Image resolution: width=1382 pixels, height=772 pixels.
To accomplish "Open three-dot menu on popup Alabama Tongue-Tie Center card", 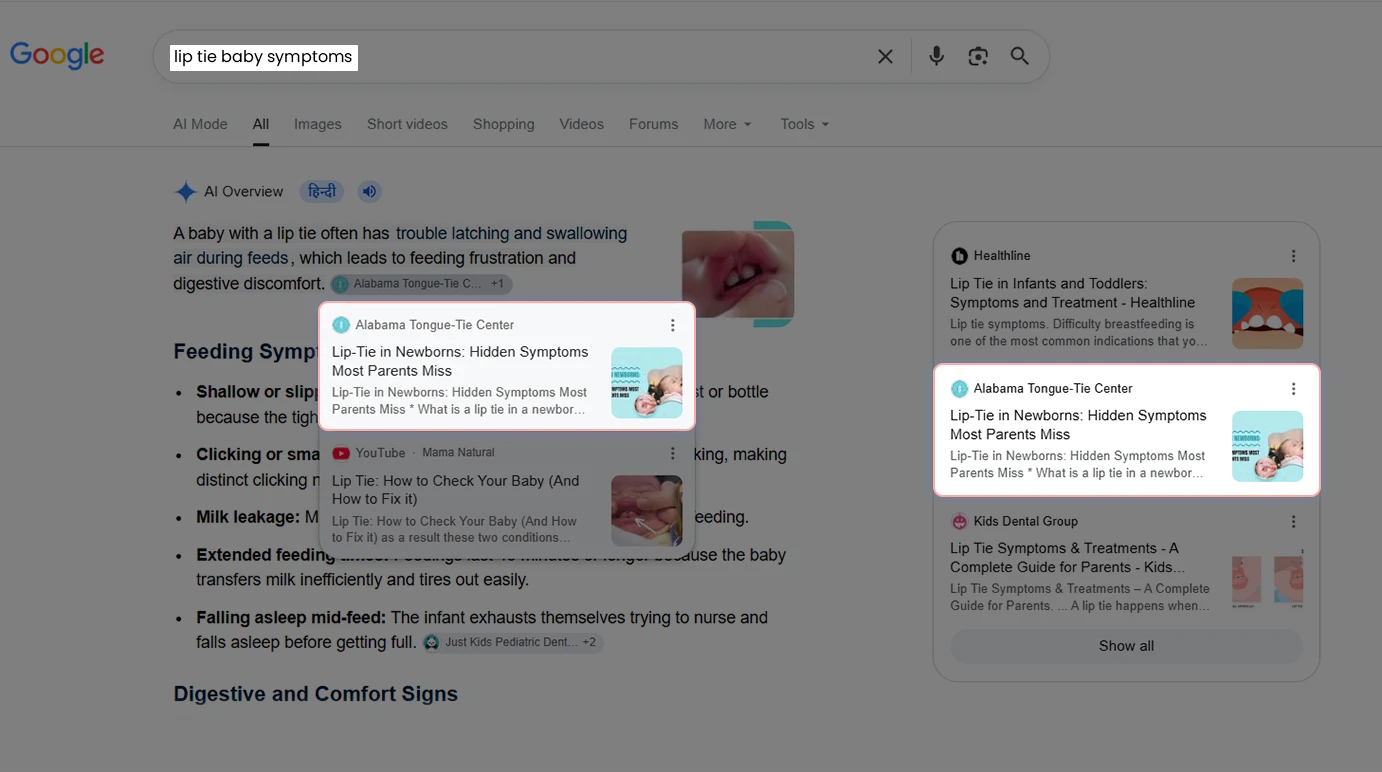I will click(x=673, y=325).
